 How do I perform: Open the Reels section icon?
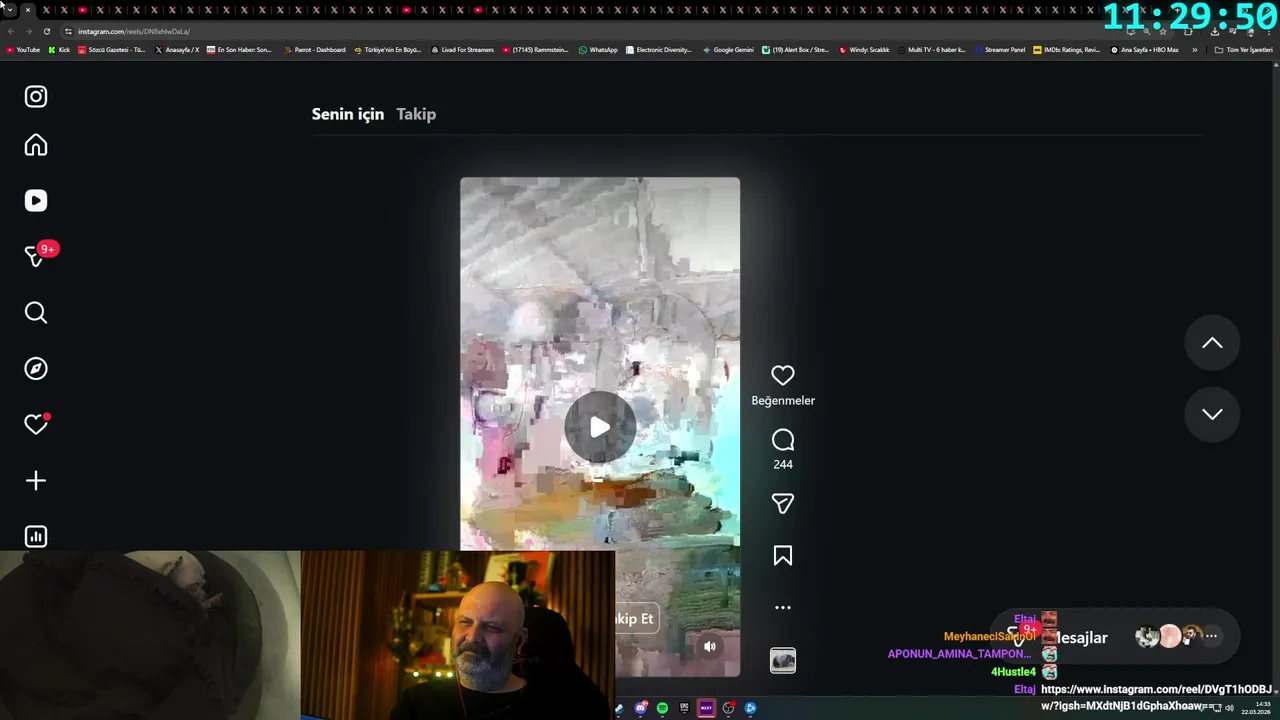pyautogui.click(x=36, y=201)
